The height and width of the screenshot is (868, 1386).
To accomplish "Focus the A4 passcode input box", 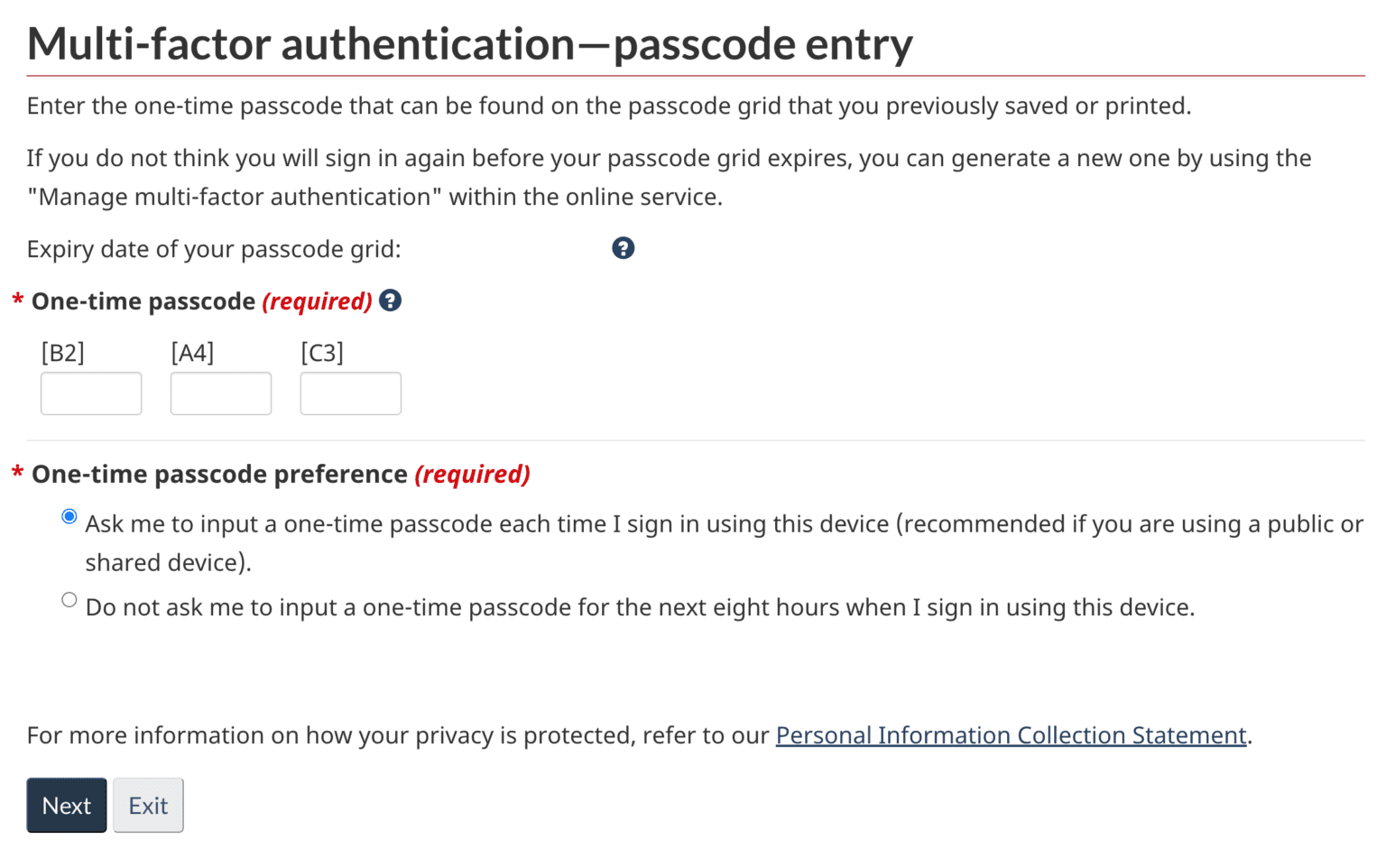I will pyautogui.click(x=221, y=393).
